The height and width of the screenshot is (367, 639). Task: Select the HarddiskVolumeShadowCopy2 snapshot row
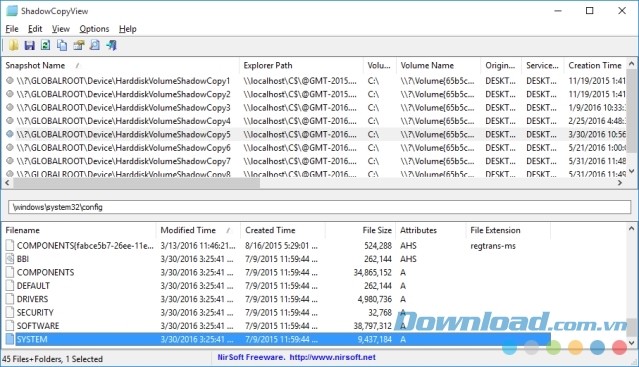315,94
